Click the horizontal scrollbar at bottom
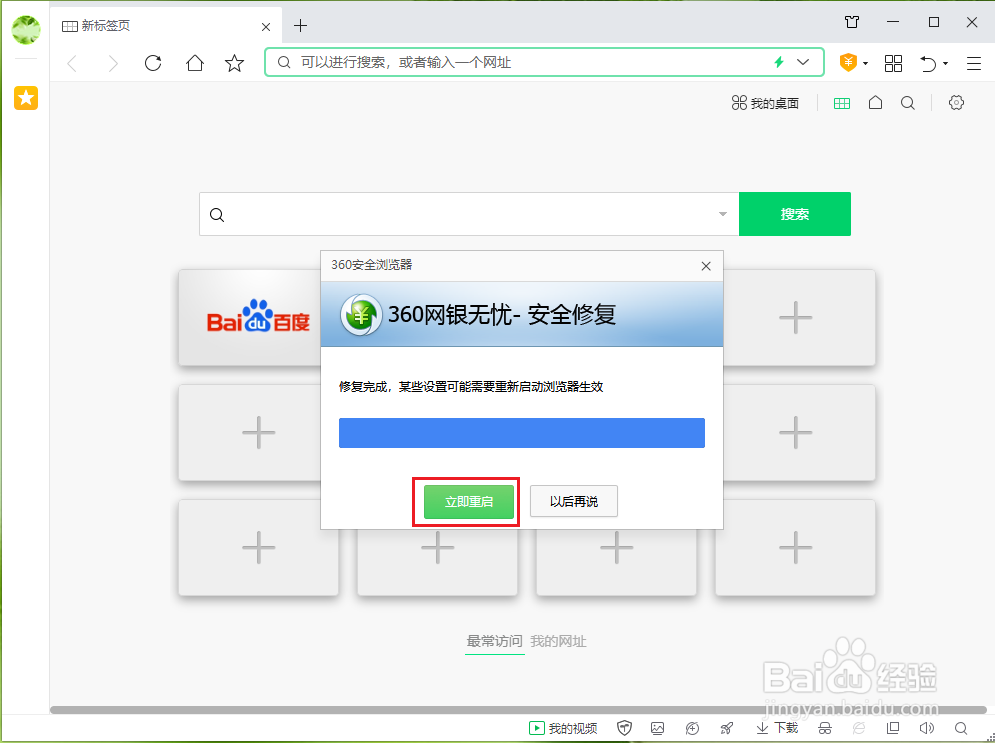995x743 pixels. click(x=518, y=710)
